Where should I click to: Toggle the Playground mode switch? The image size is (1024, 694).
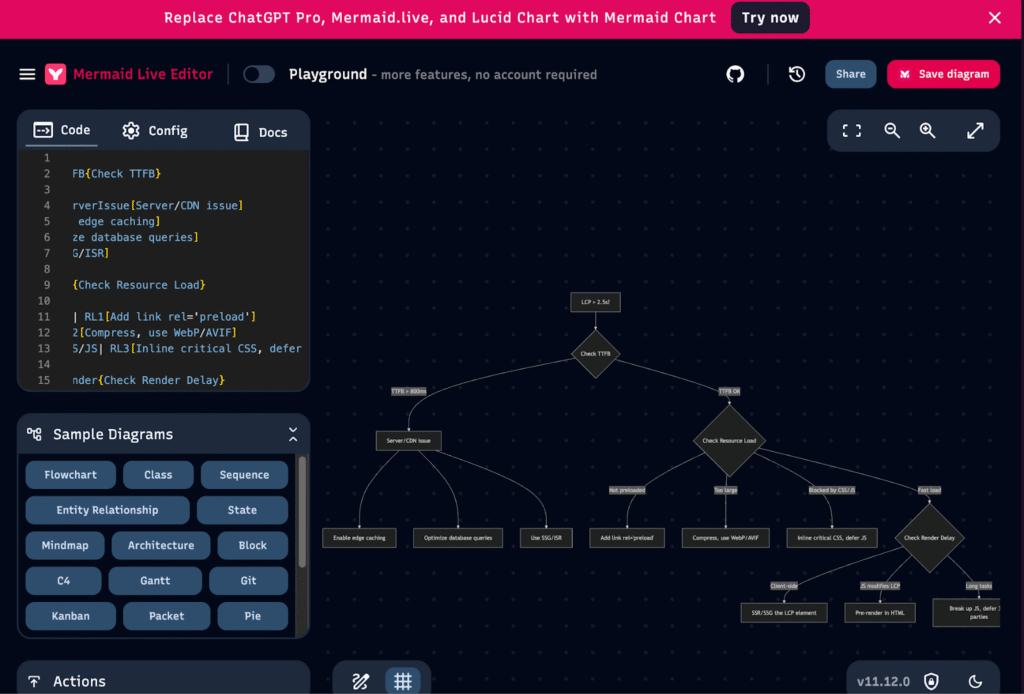coord(258,73)
